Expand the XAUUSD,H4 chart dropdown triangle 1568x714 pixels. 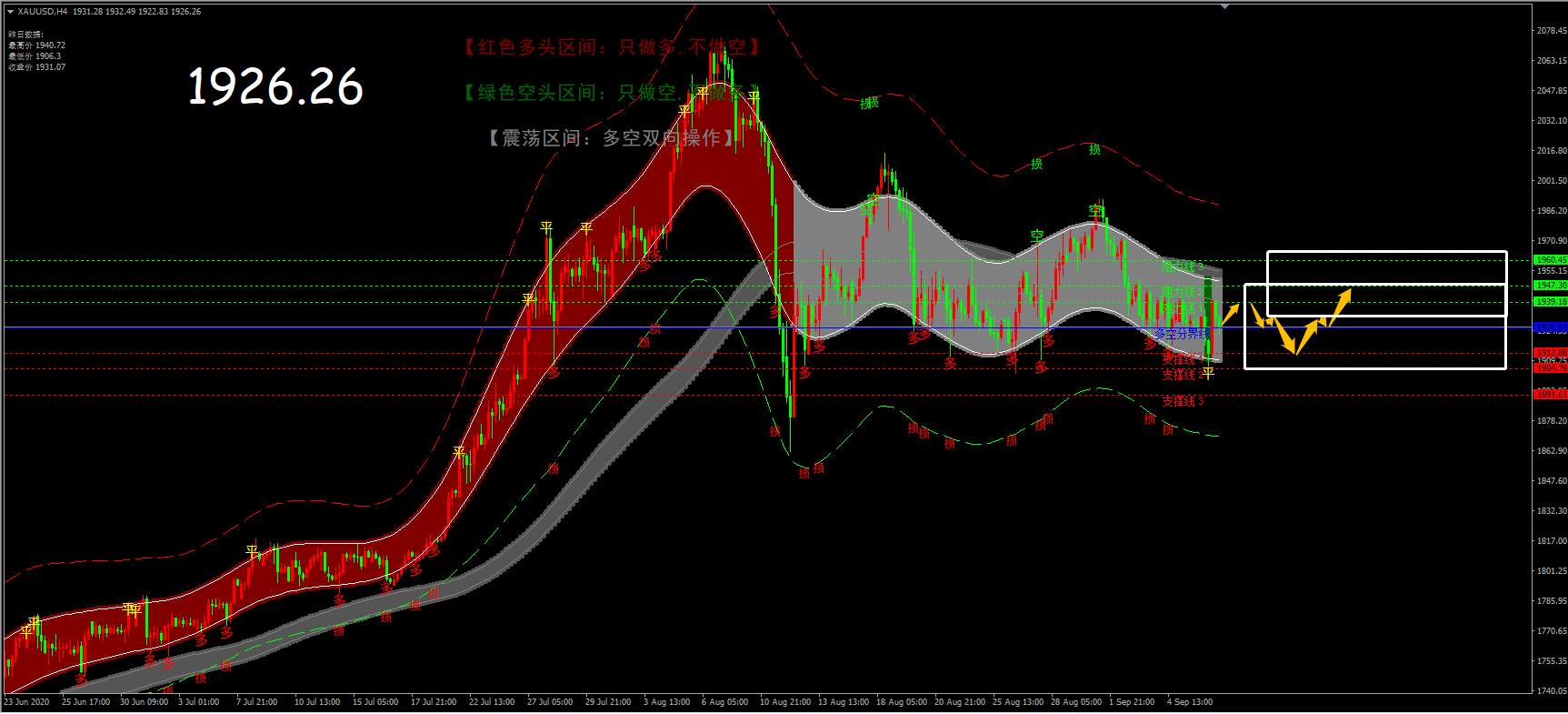pyautogui.click(x=11, y=12)
